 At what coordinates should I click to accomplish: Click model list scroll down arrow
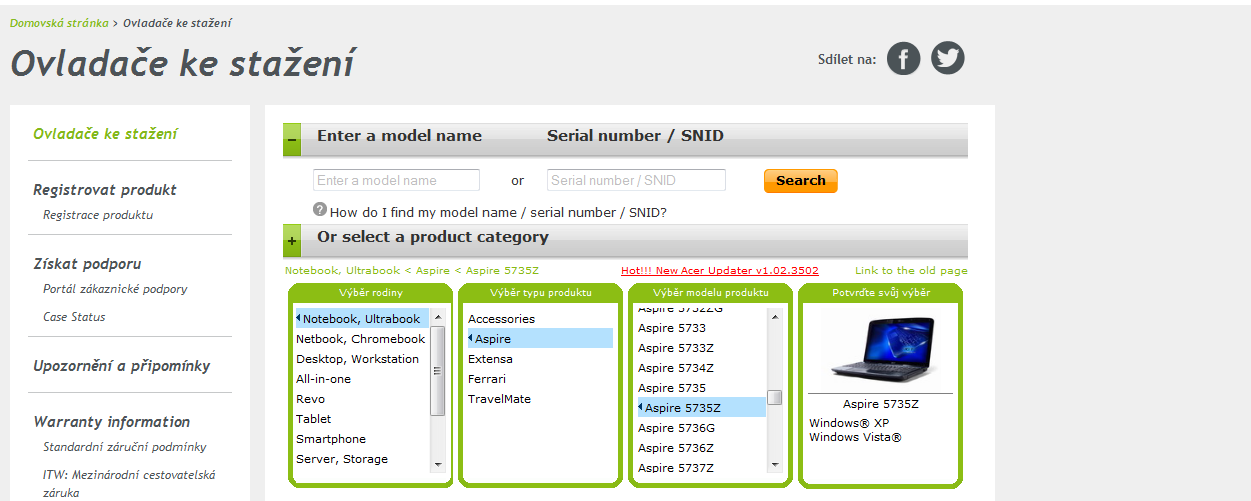[x=774, y=464]
